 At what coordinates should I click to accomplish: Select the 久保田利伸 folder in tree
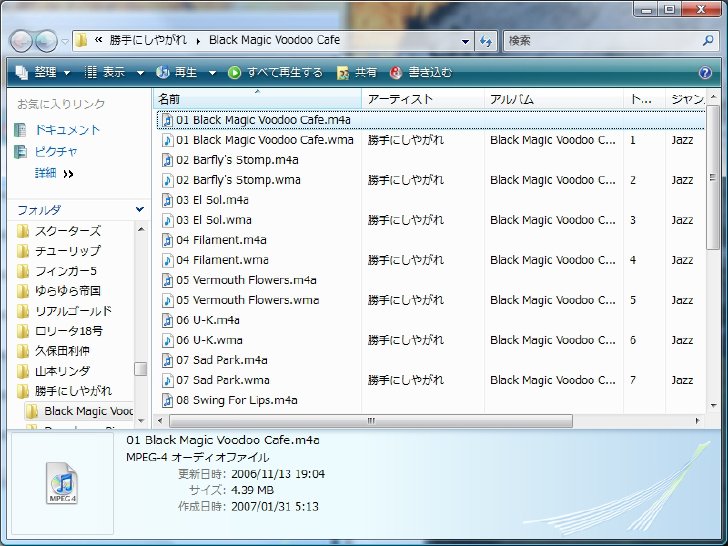tap(62, 351)
